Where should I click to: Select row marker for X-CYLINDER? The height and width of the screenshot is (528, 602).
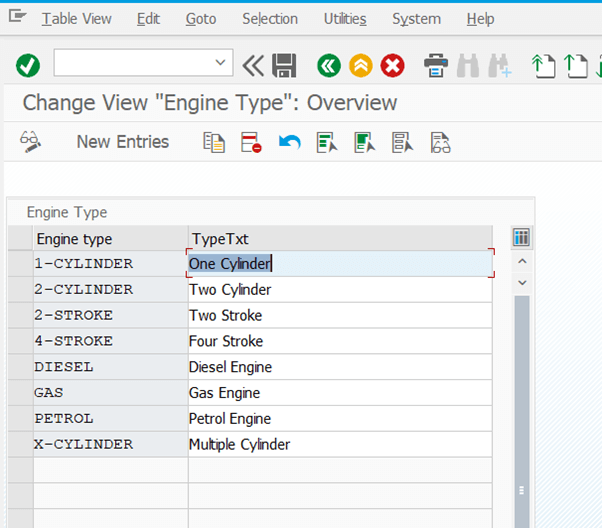pyautogui.click(x=20, y=444)
